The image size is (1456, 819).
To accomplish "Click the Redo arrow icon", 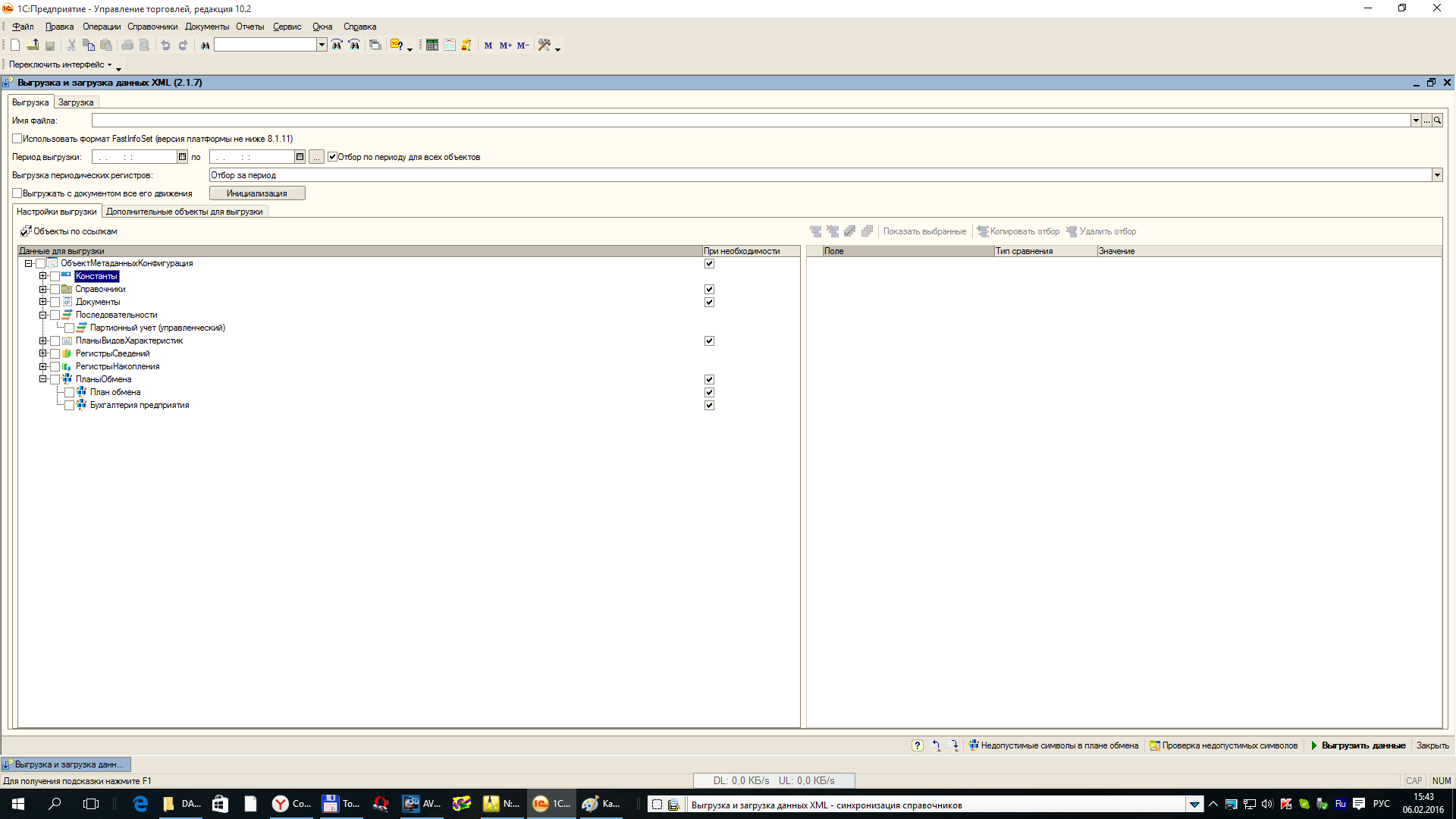I will tap(183, 45).
